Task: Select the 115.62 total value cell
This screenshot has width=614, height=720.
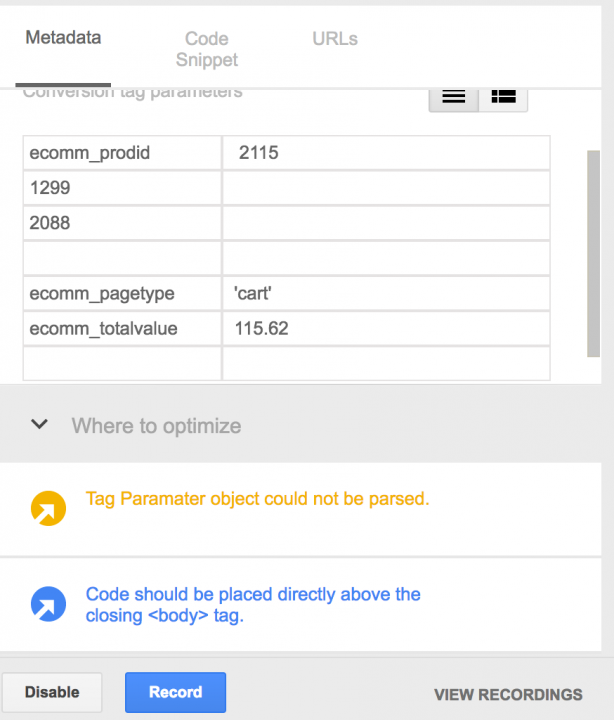Action: click(x=386, y=329)
